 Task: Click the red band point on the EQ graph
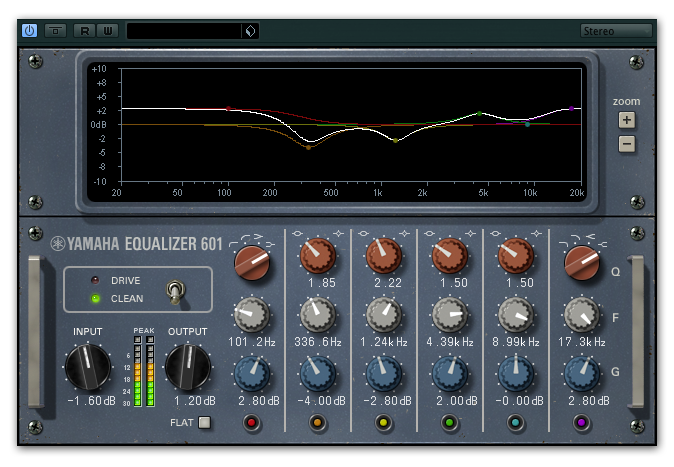click(228, 109)
